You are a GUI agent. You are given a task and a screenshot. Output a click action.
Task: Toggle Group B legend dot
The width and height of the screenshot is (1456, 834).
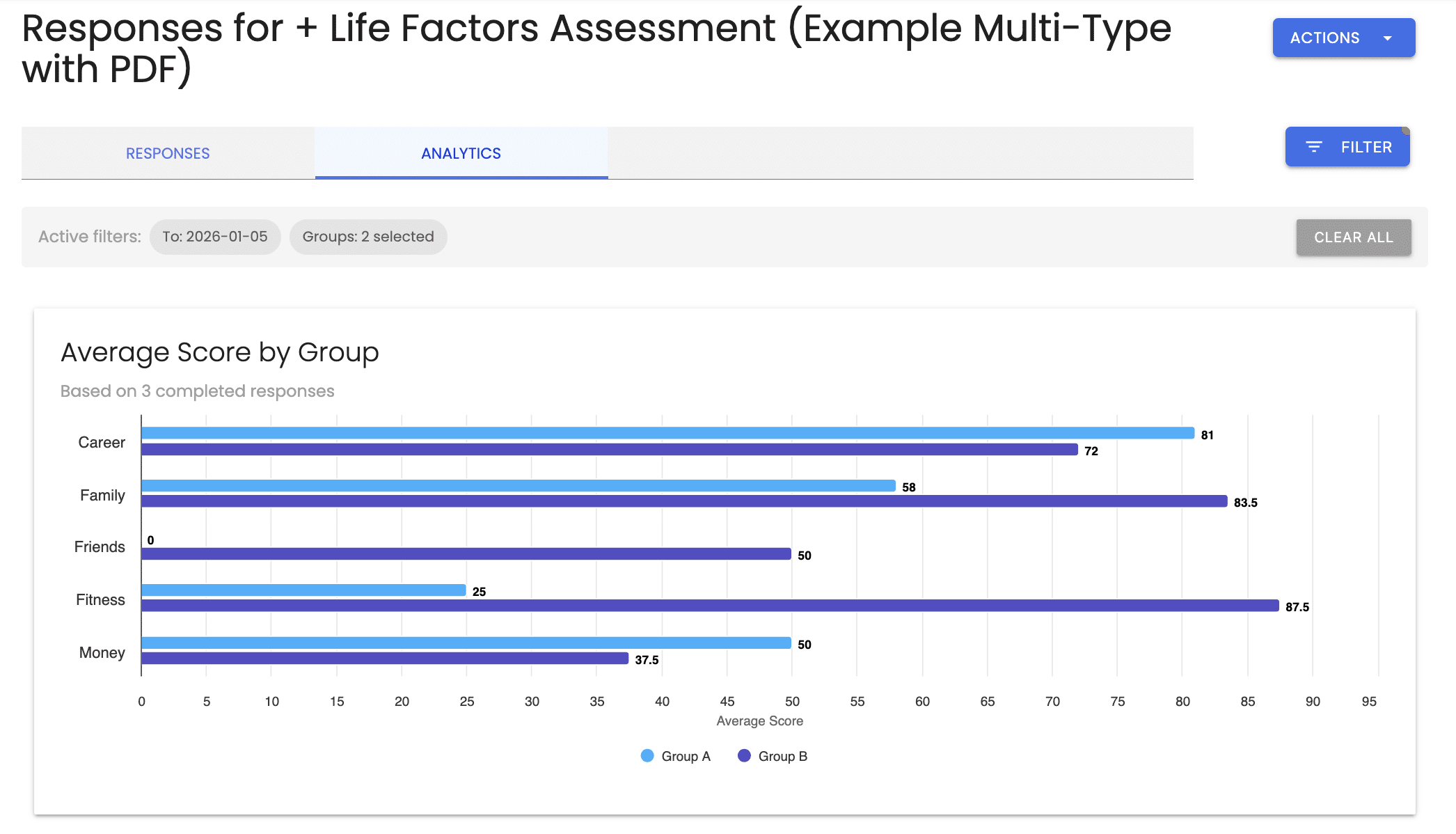(x=744, y=756)
